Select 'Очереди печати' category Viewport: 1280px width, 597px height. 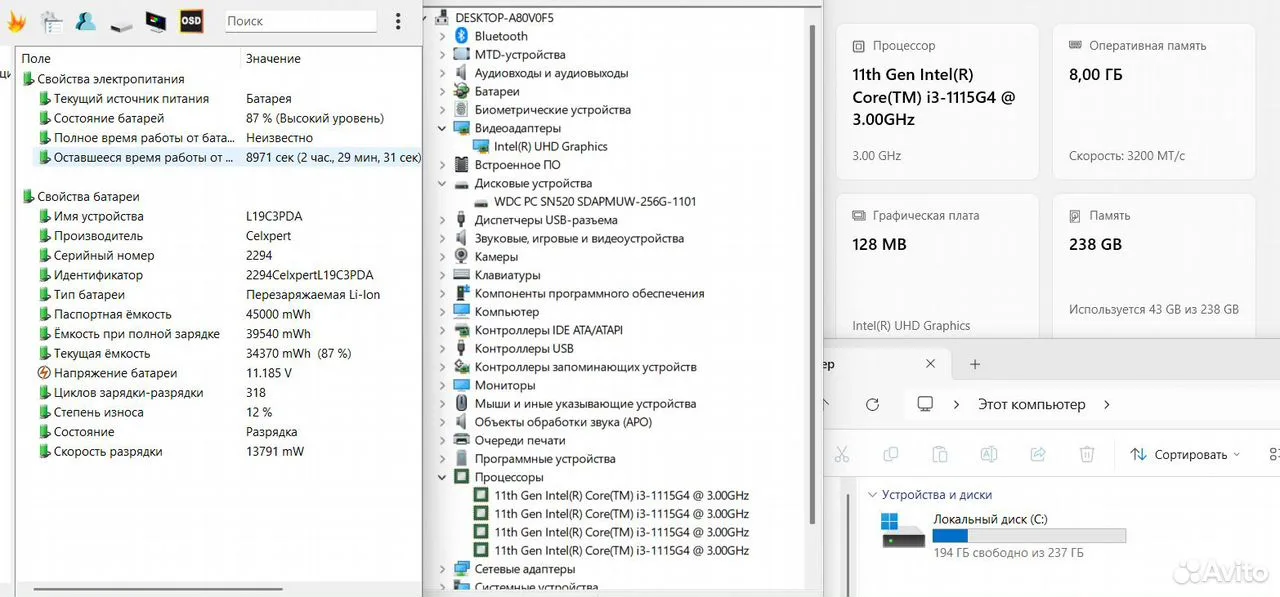[520, 440]
